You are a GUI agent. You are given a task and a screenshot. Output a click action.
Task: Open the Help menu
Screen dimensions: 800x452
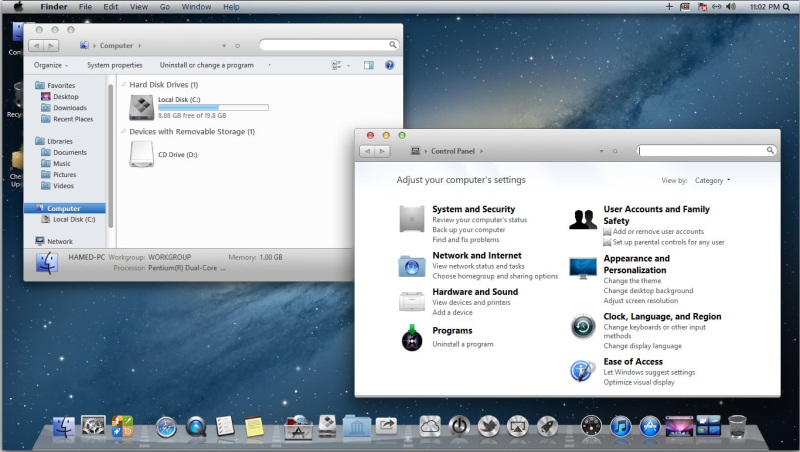[x=231, y=7]
